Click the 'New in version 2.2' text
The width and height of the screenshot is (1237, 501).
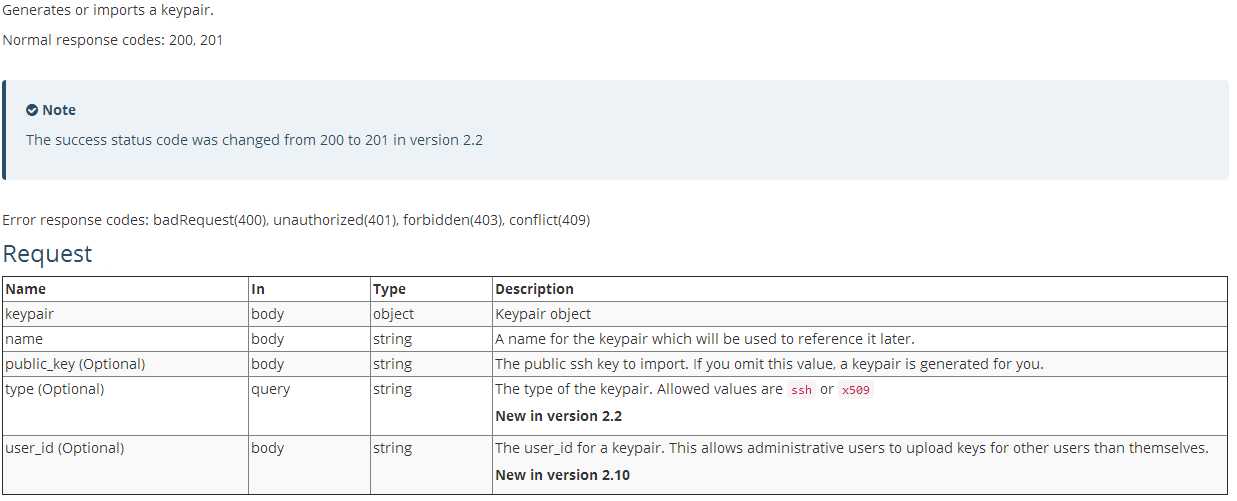pos(559,416)
